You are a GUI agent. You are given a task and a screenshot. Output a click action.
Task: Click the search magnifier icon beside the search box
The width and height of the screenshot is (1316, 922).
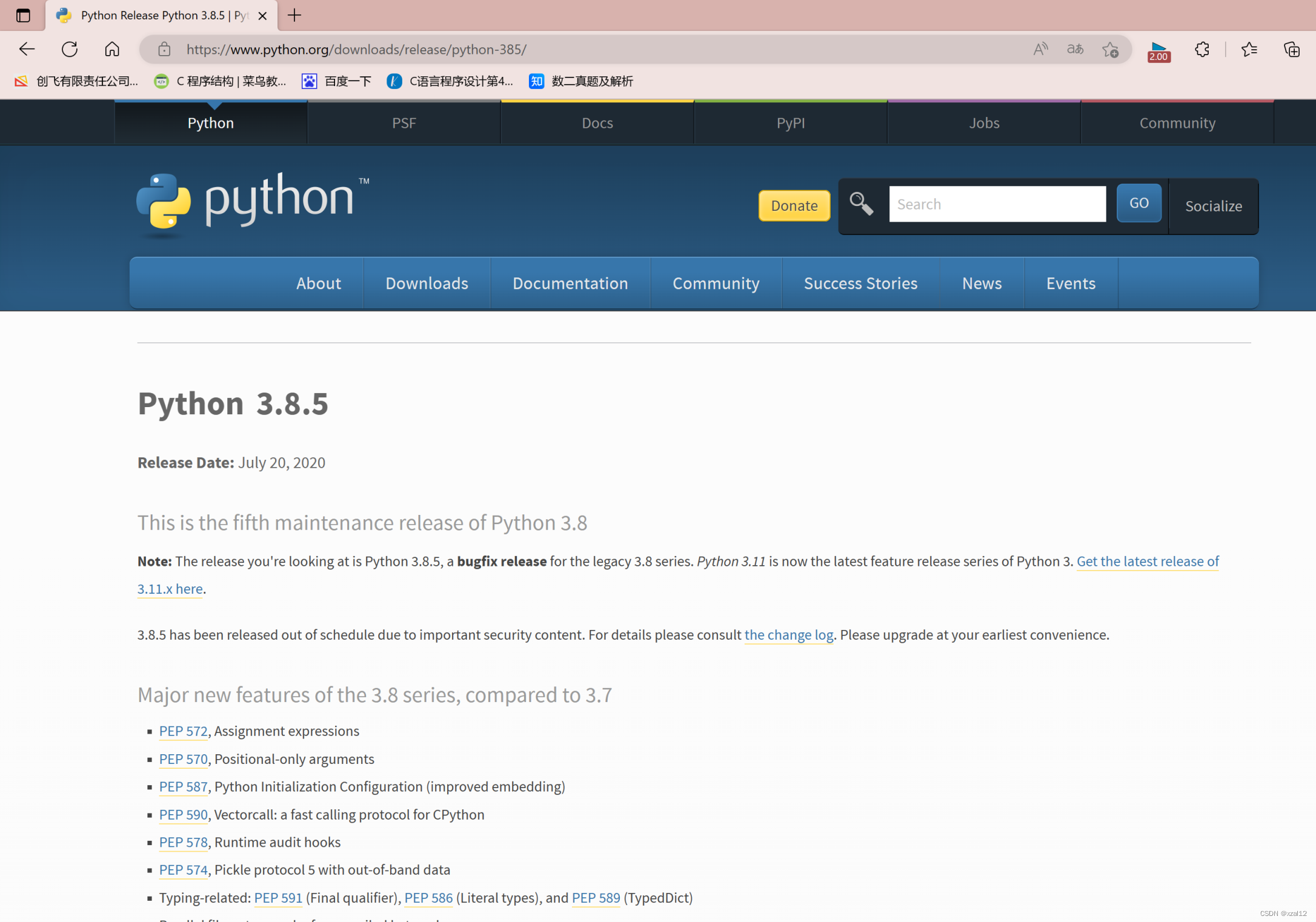point(861,204)
